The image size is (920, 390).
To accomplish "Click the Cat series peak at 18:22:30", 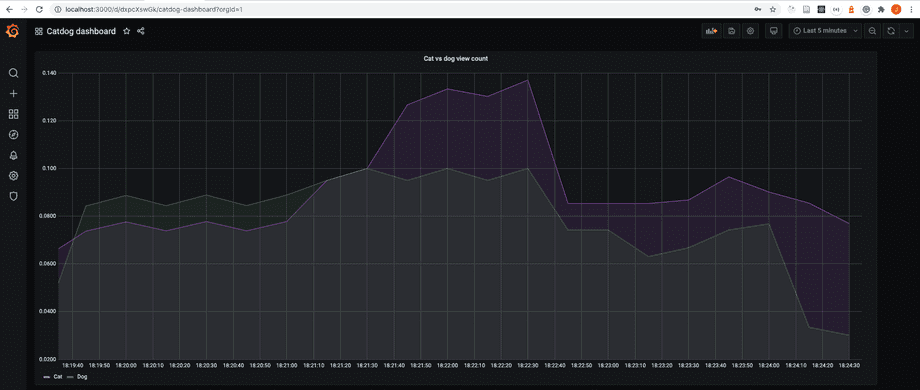I will tap(528, 80).
